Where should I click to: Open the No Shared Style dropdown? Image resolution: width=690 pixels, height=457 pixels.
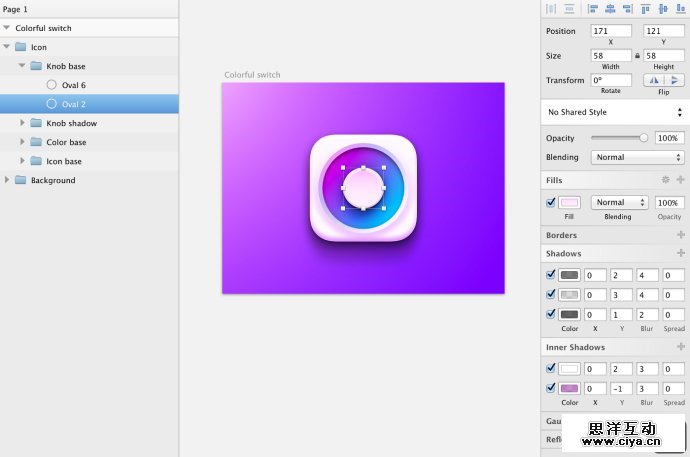coord(614,113)
